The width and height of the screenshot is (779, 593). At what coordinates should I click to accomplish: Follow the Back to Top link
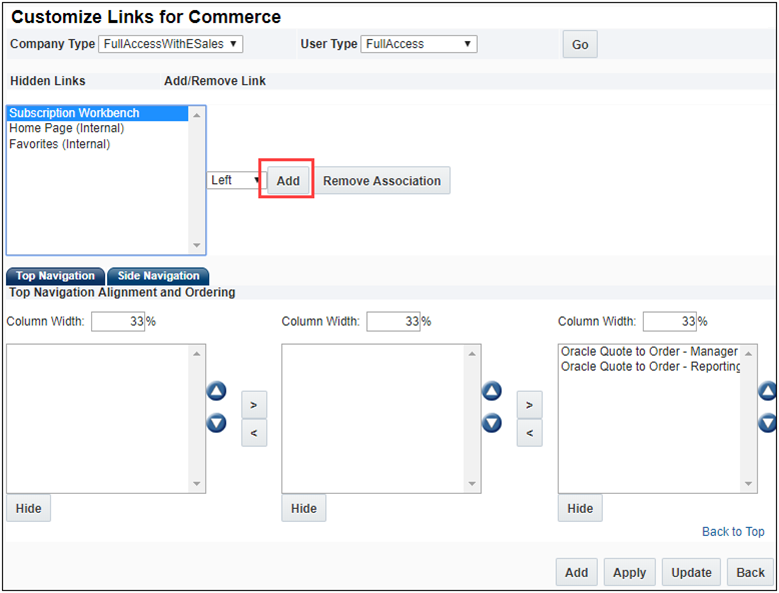point(733,532)
